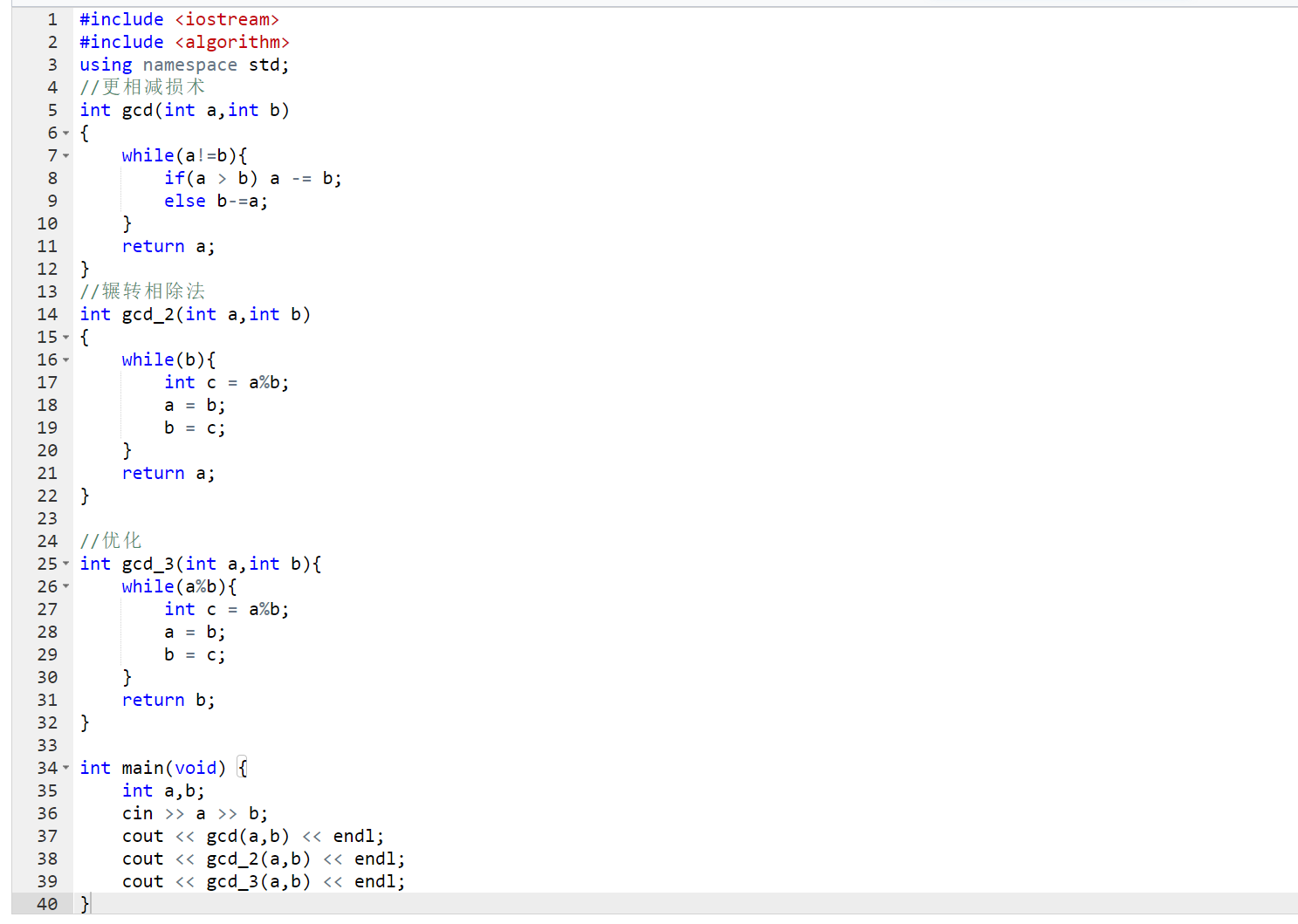
Task: Click line number 1 in the gutter
Action: coord(52,19)
